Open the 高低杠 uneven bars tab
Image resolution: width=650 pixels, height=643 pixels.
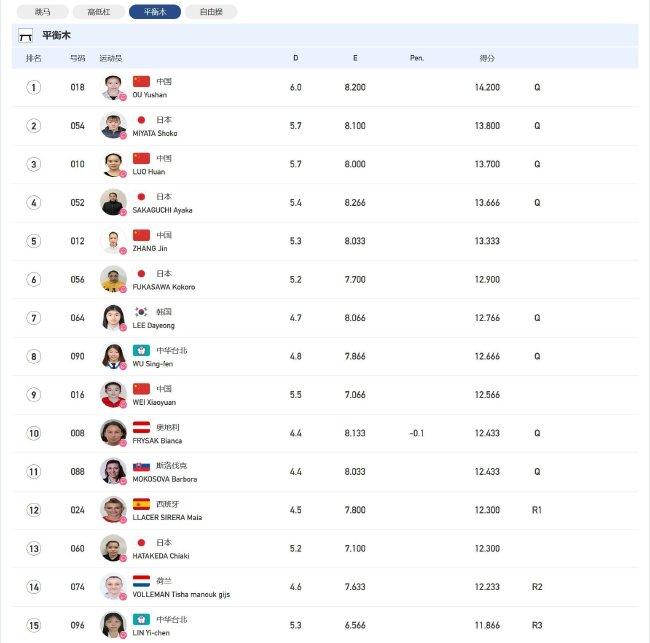[x=99, y=12]
